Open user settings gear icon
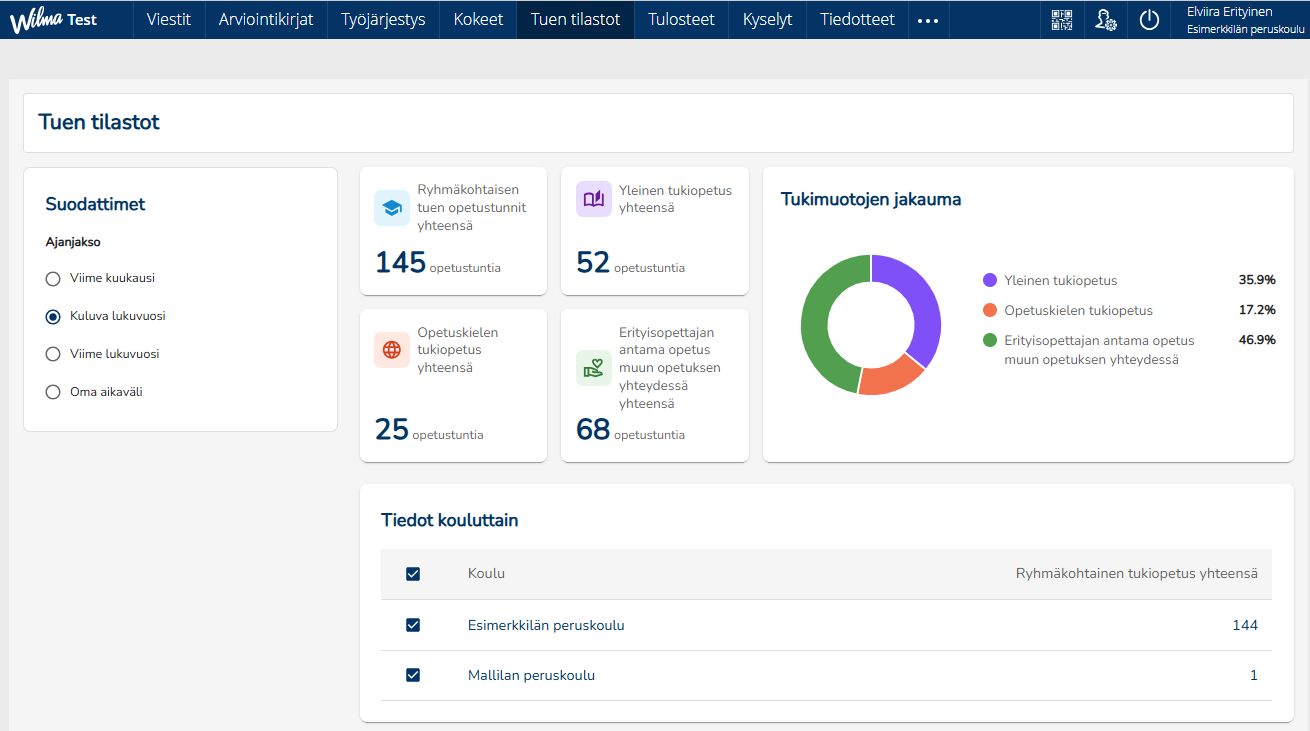Image resolution: width=1310 pixels, height=731 pixels. tap(1105, 20)
